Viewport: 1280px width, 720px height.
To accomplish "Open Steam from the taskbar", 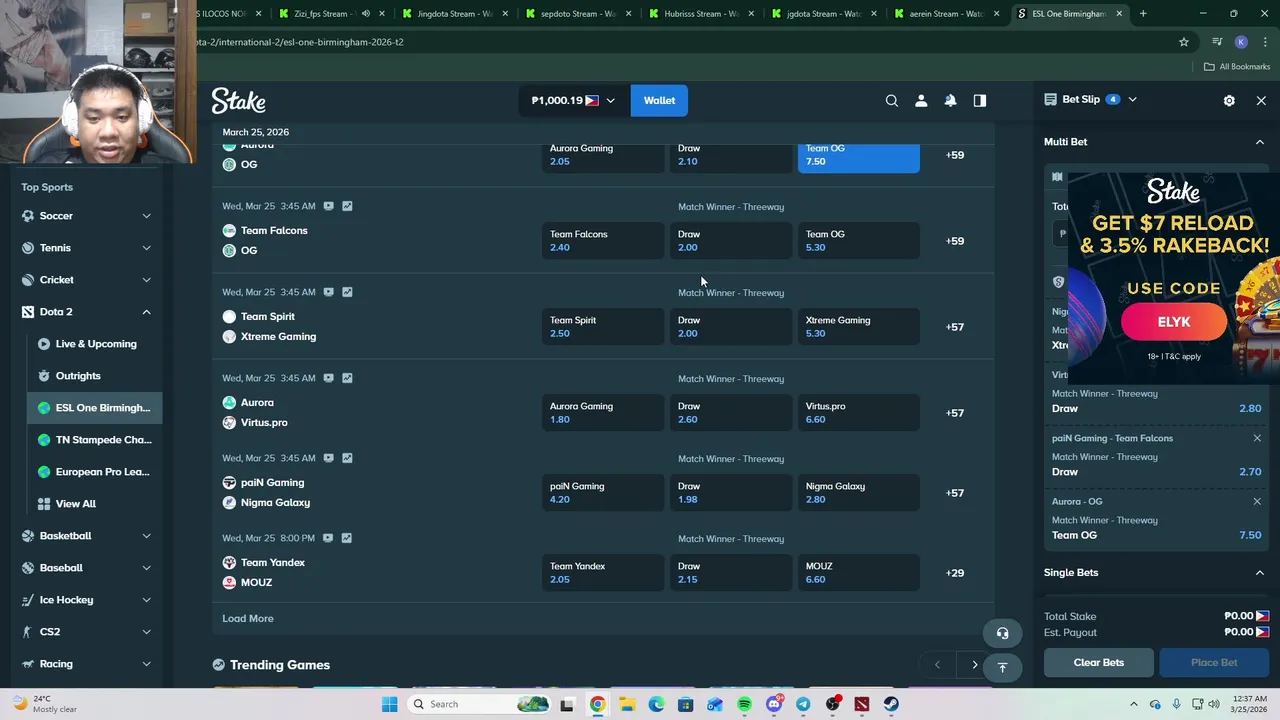I will click(x=891, y=704).
